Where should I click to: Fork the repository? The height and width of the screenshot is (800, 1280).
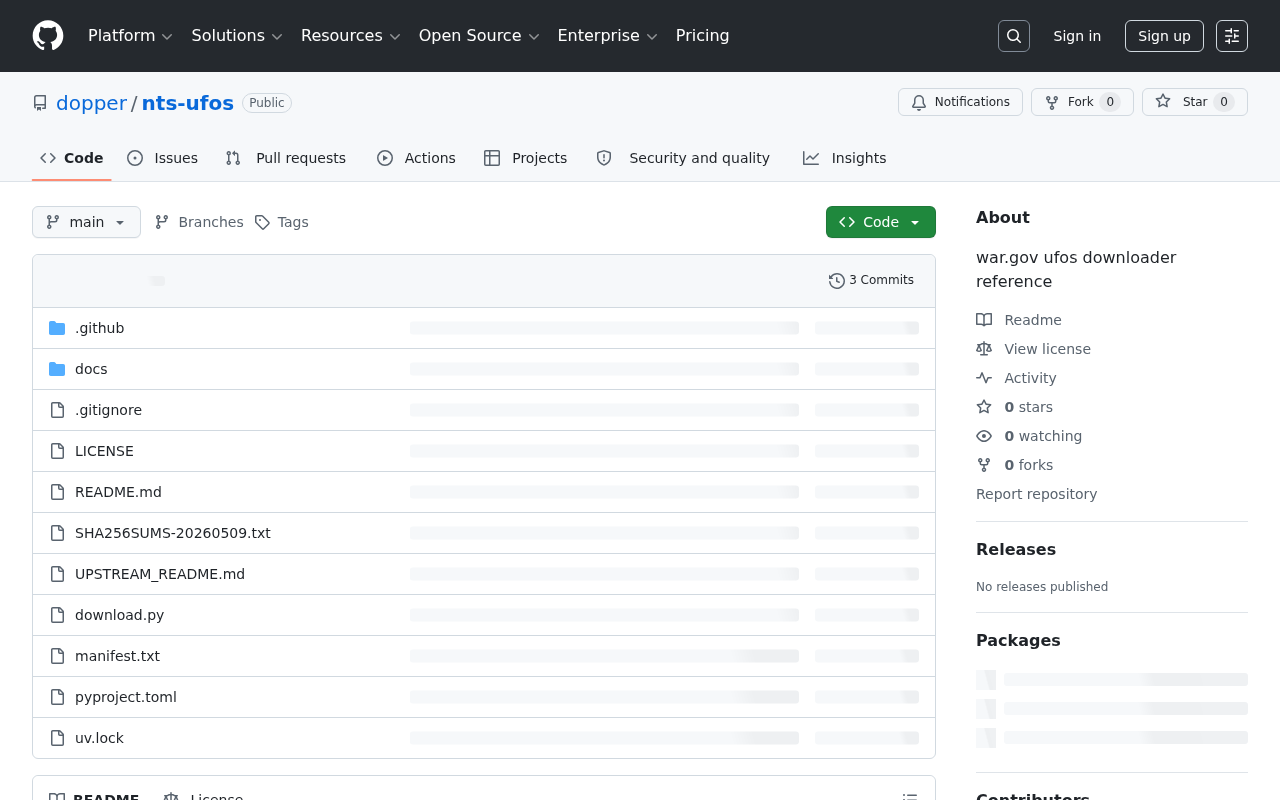(1082, 102)
